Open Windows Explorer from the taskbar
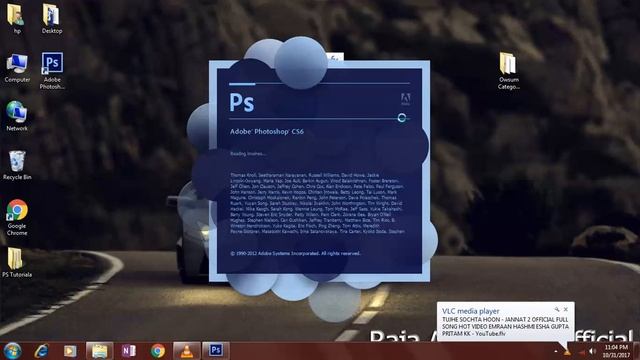 point(99,351)
